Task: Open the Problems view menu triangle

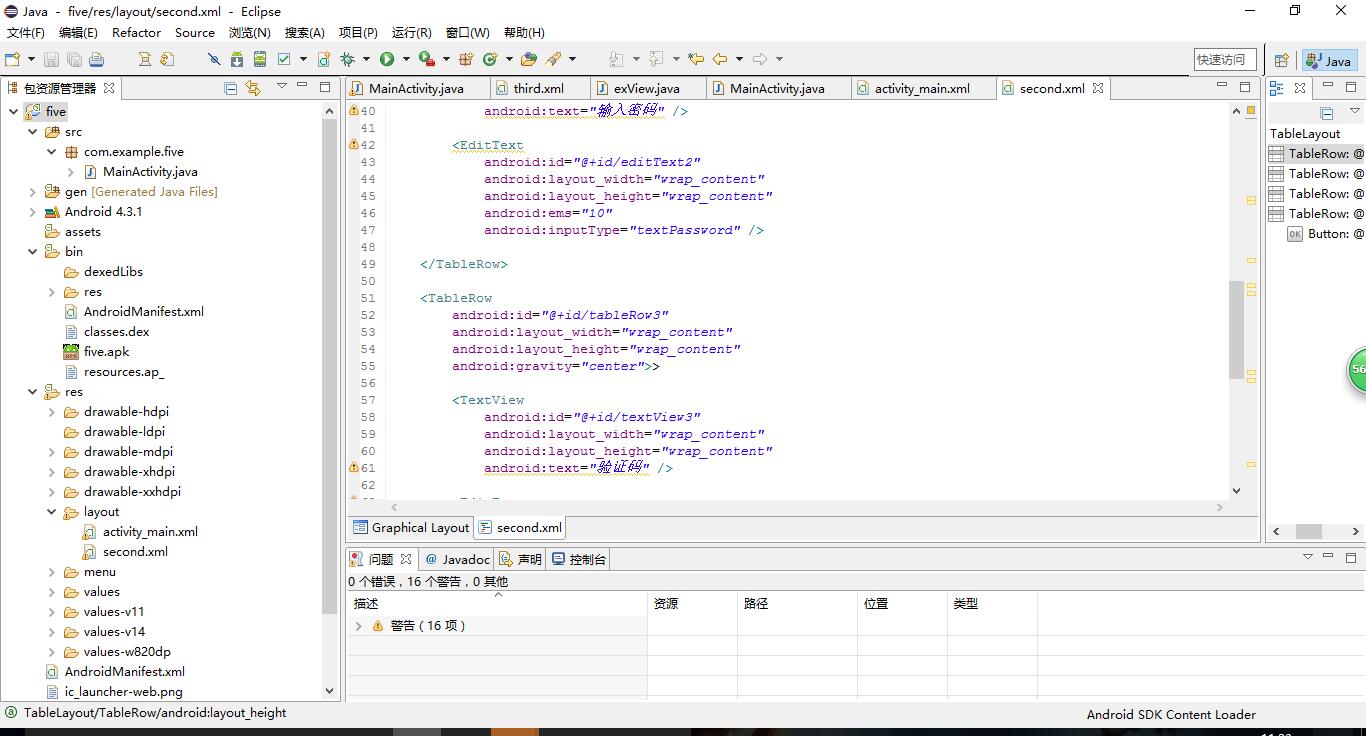Action: click(x=1307, y=557)
